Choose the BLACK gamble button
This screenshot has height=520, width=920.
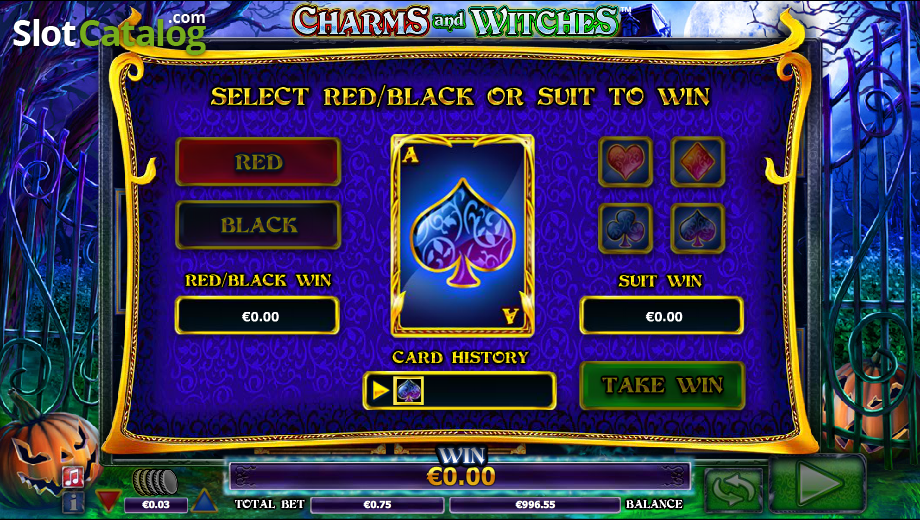coord(258,225)
